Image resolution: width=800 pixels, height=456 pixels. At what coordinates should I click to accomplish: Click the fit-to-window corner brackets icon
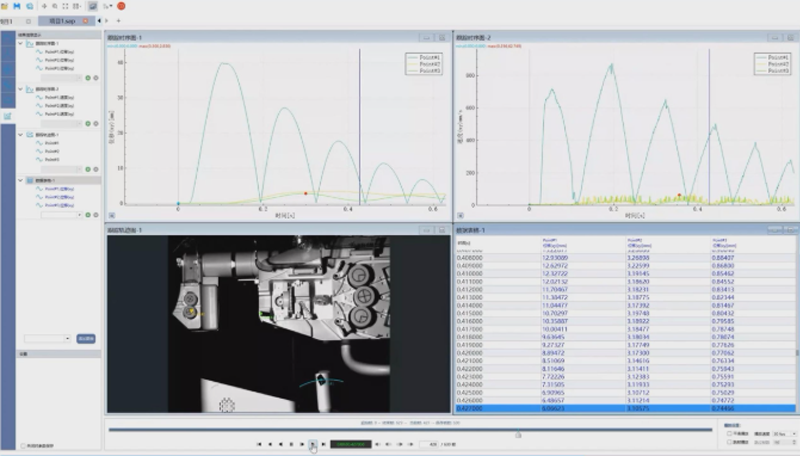(x=65, y=6)
